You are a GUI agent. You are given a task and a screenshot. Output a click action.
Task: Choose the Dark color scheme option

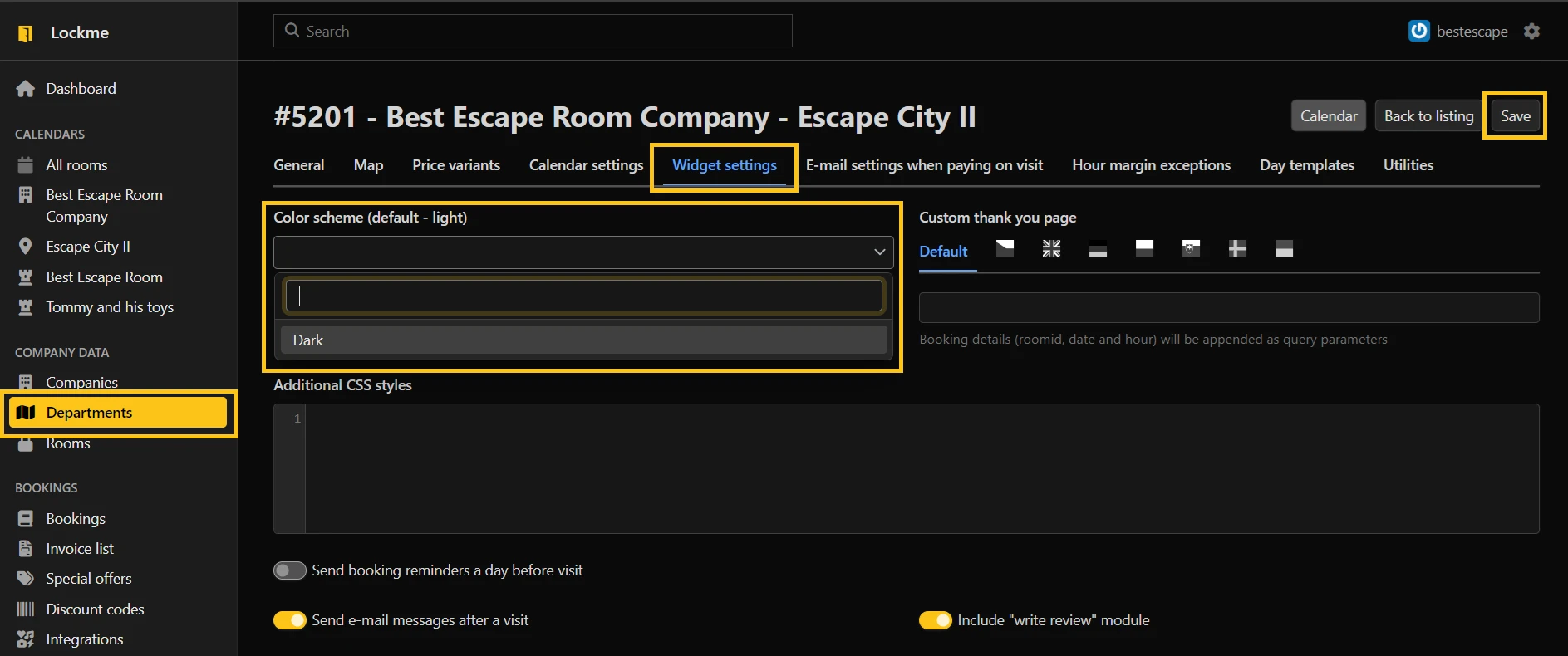(x=583, y=340)
